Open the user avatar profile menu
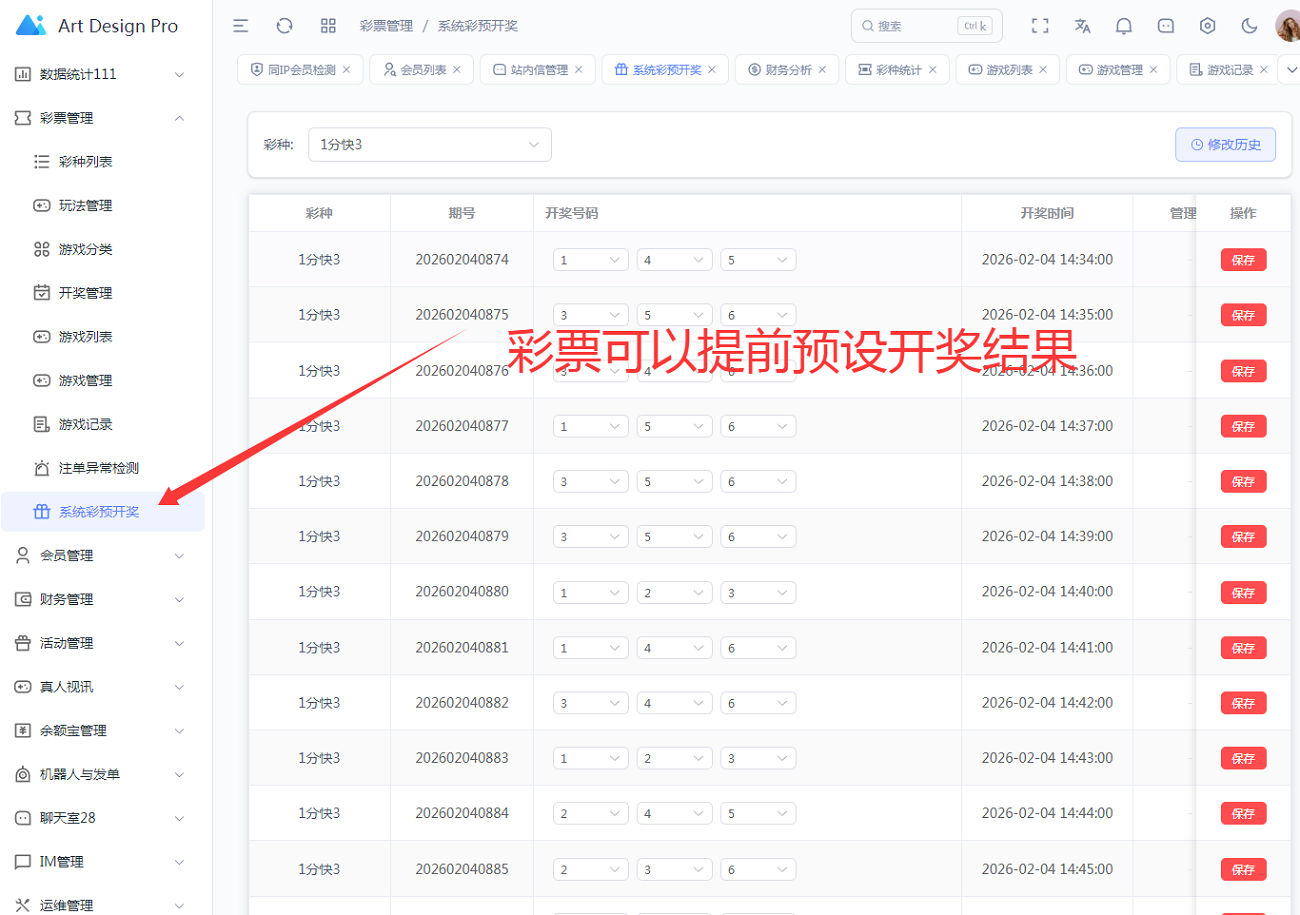The width and height of the screenshot is (1300, 915). pyautogui.click(x=1287, y=26)
